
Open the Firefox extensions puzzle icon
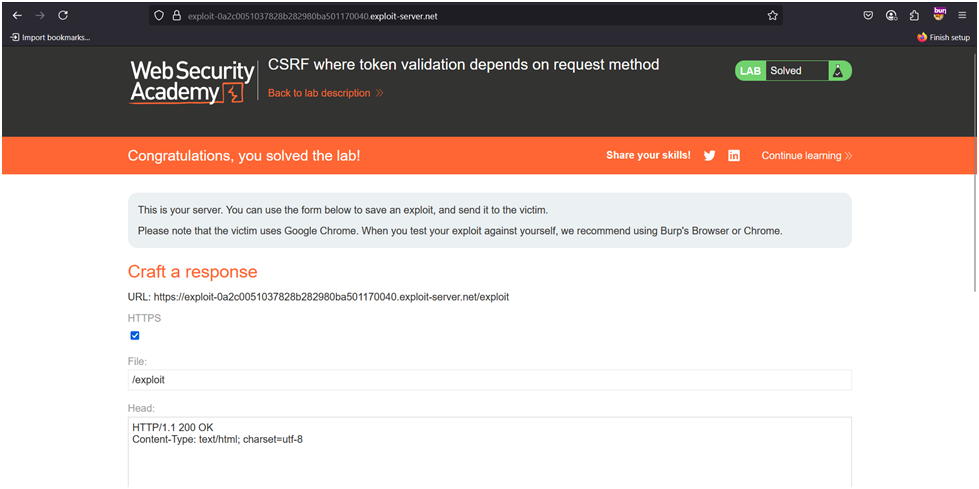click(x=914, y=15)
